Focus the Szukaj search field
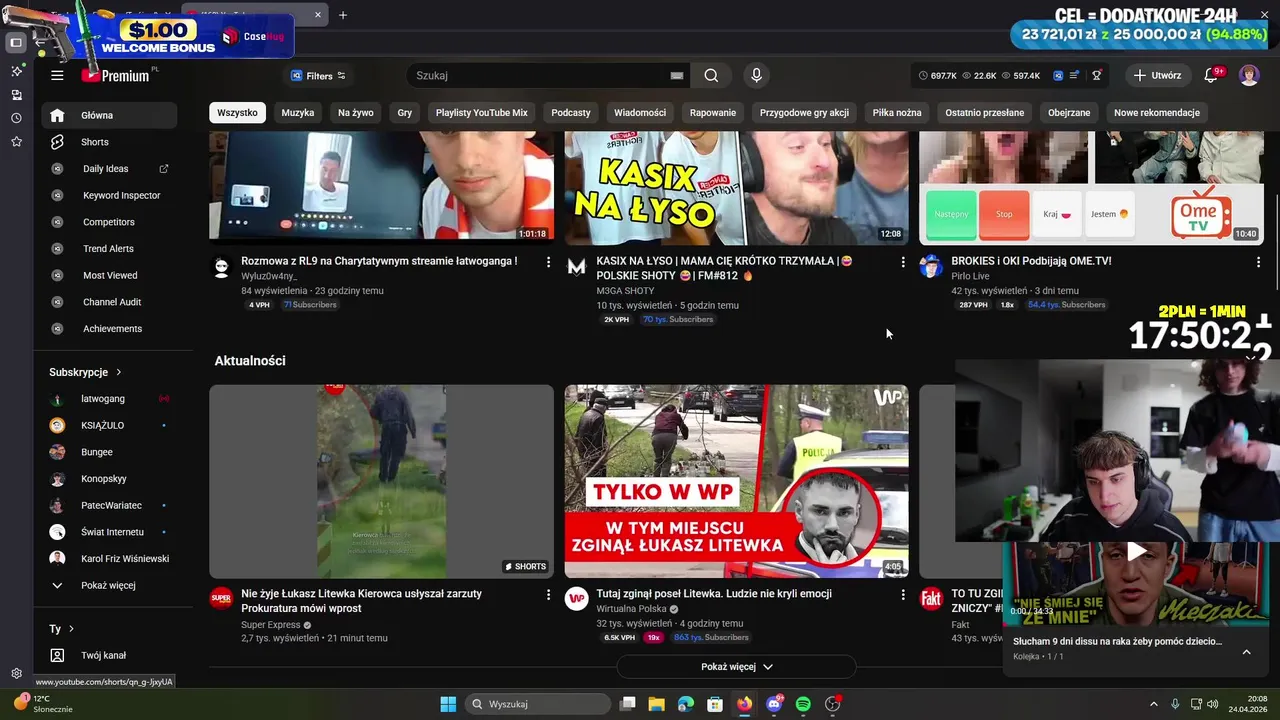 (x=538, y=76)
